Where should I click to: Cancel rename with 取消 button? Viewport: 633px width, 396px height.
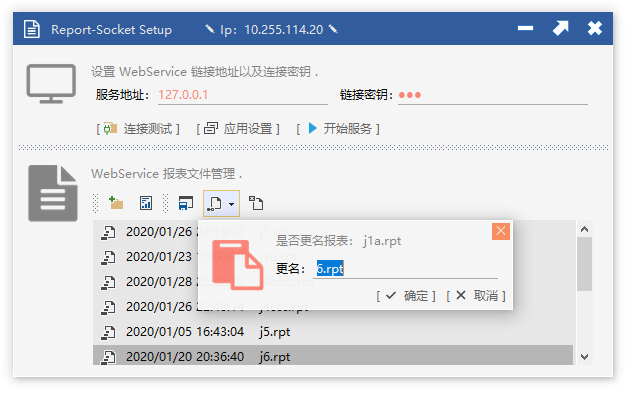476,296
